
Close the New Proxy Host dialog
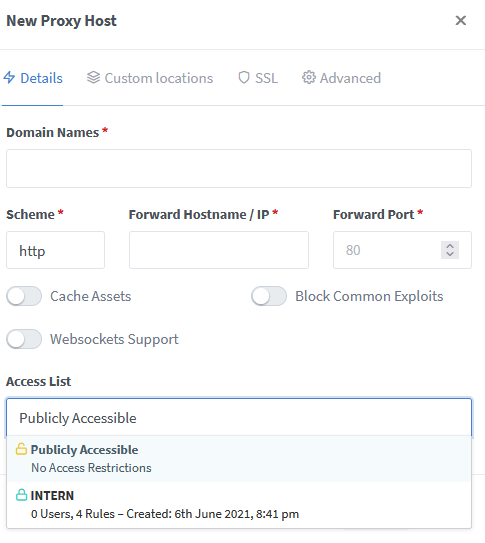point(460,20)
